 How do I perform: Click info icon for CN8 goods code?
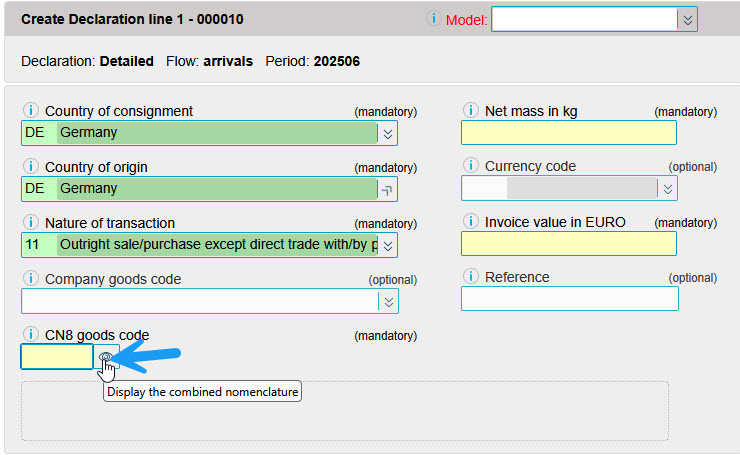pos(30,335)
